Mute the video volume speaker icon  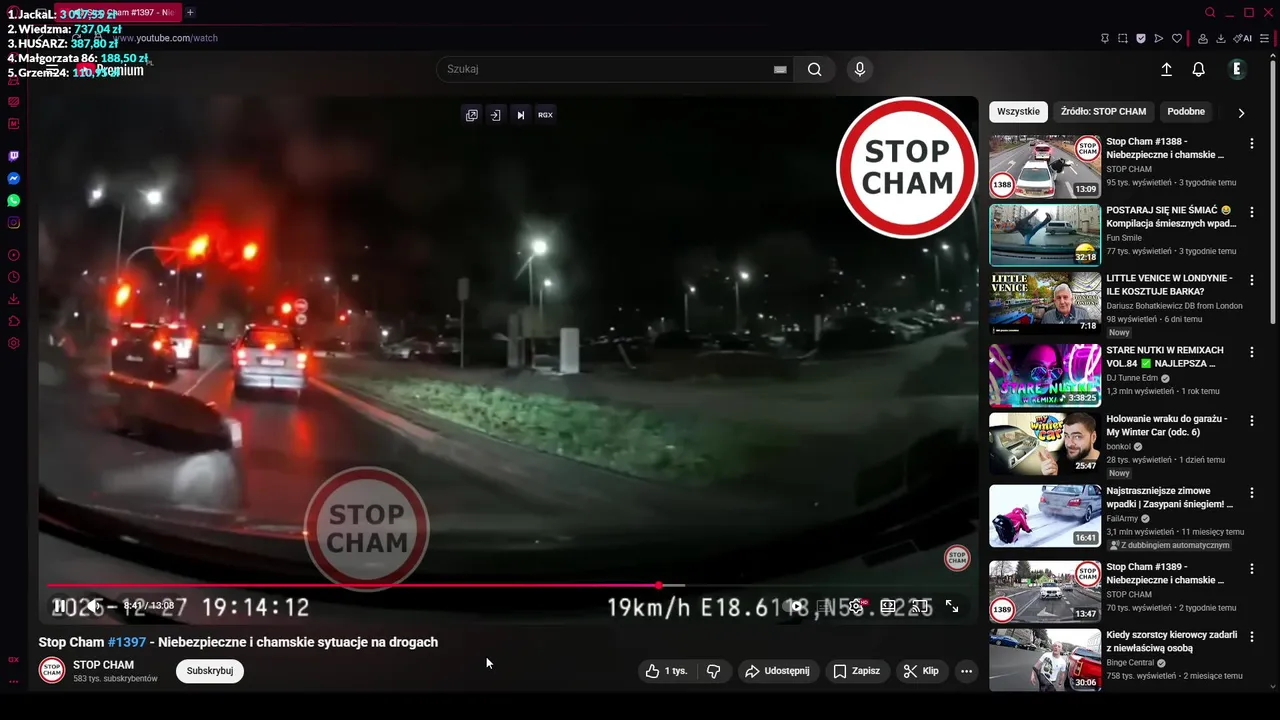click(x=92, y=606)
